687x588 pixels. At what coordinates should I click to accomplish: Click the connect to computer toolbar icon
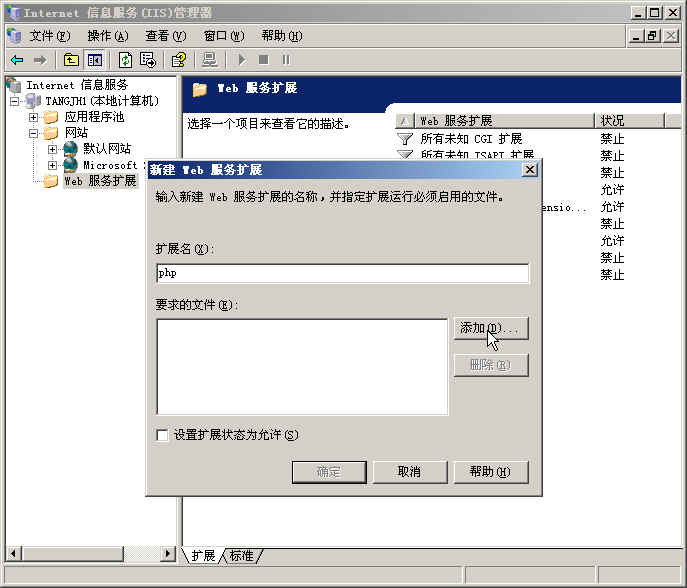[x=210, y=60]
